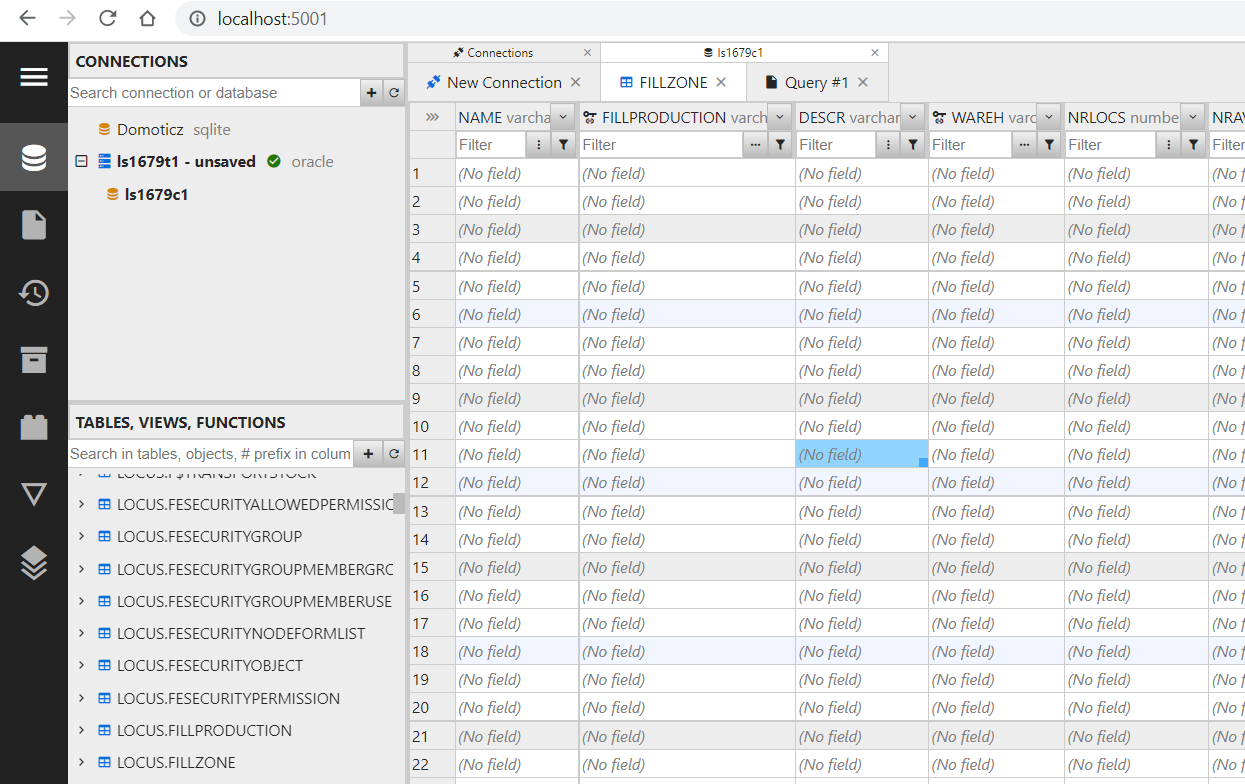Click the archive box sidebar icon
Image resolution: width=1245 pixels, height=784 pixels.
click(34, 360)
